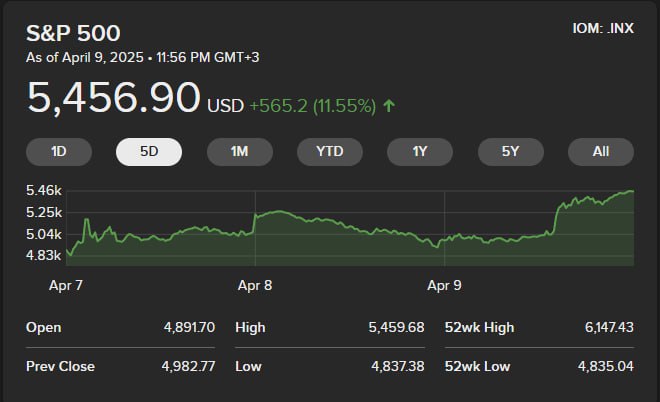
Task: Click the Apr 7 axis label
Action: (x=66, y=285)
